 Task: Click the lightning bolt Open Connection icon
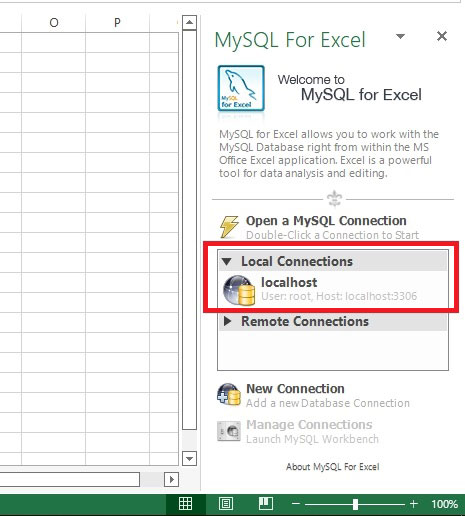click(x=229, y=227)
